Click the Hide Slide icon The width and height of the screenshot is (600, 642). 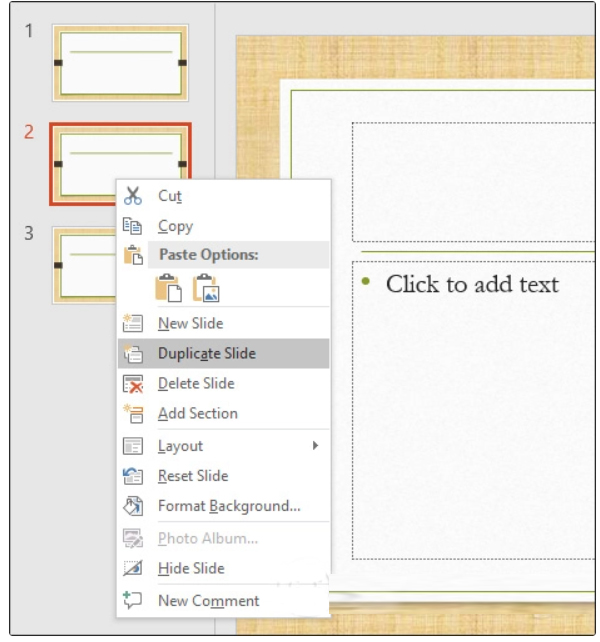click(133, 568)
